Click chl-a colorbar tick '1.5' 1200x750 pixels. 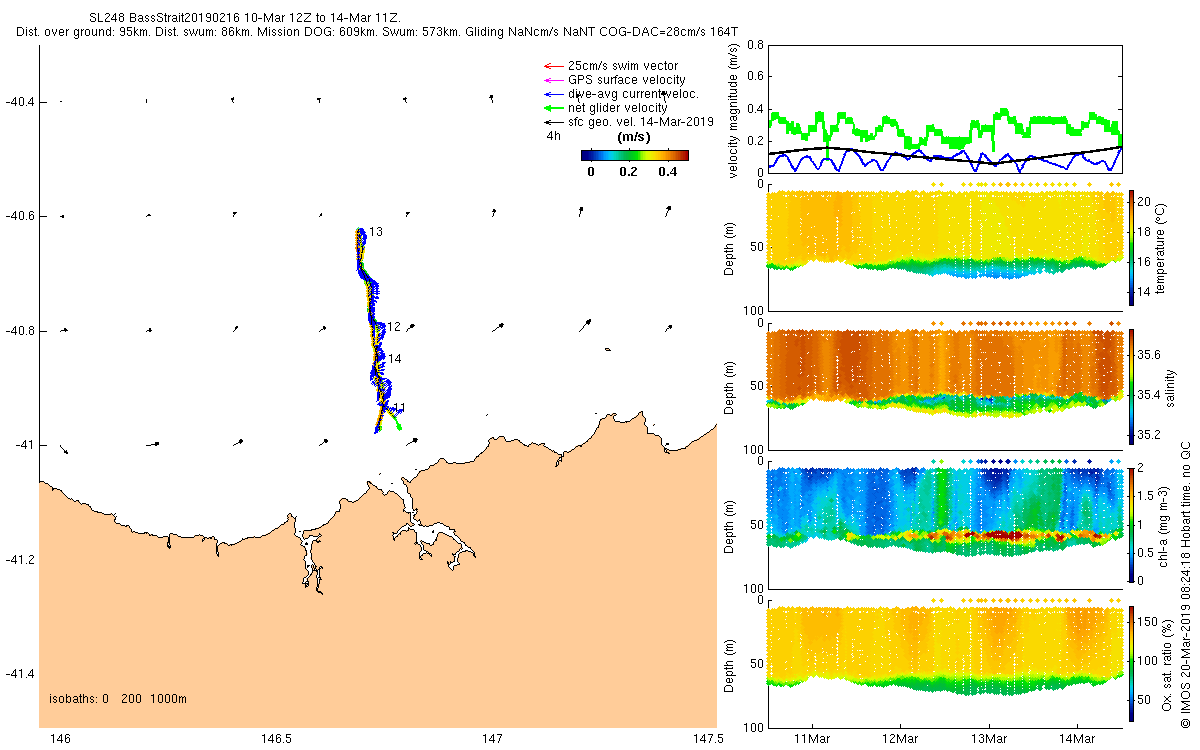(x=1147, y=495)
